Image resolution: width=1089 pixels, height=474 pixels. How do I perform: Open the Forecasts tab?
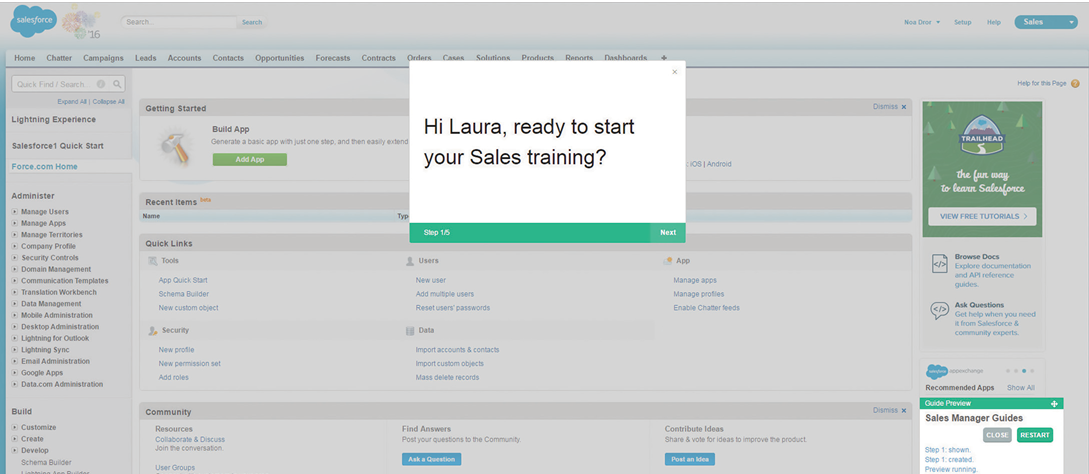tap(333, 58)
